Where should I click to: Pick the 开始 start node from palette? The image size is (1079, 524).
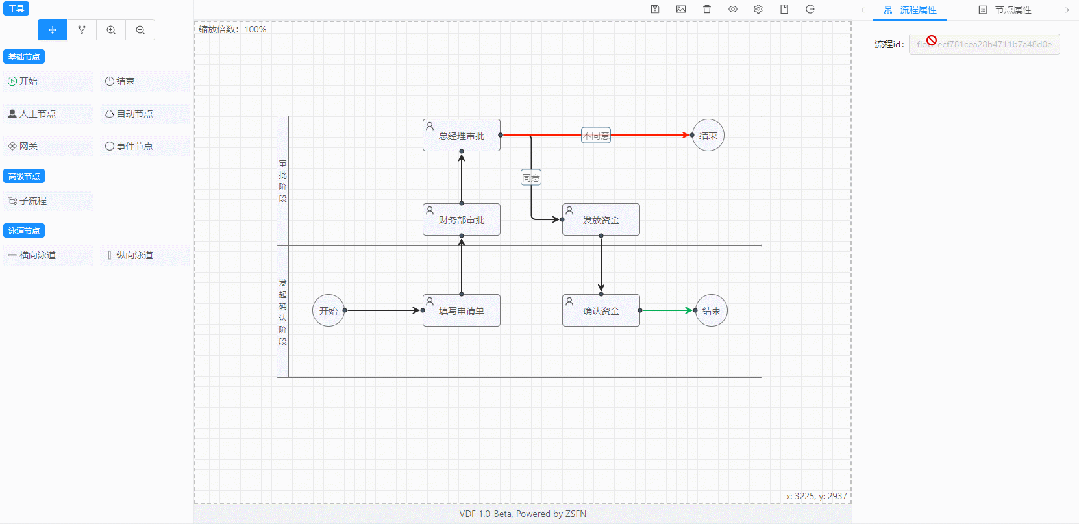(47, 81)
